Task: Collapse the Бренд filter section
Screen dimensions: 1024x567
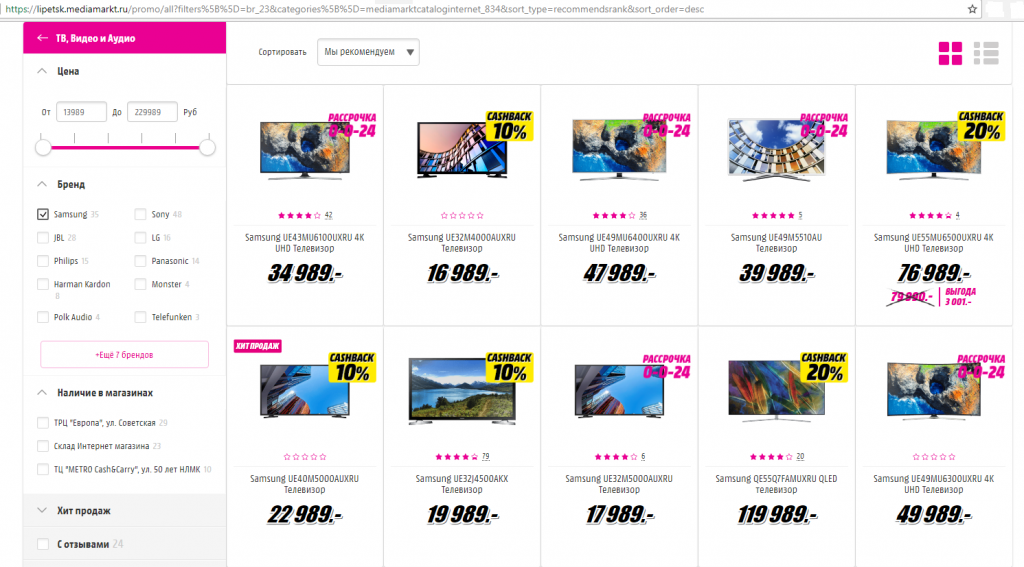Action: pos(42,184)
